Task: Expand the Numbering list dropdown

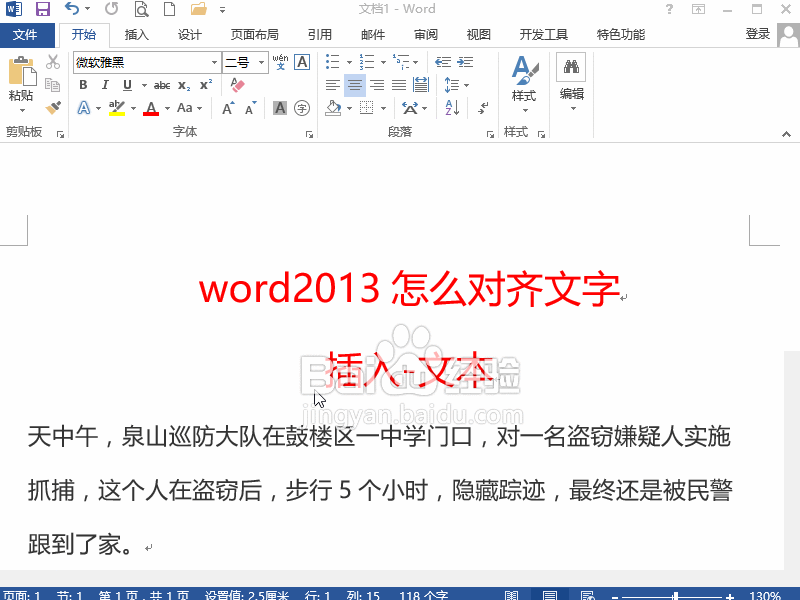Action: point(383,63)
